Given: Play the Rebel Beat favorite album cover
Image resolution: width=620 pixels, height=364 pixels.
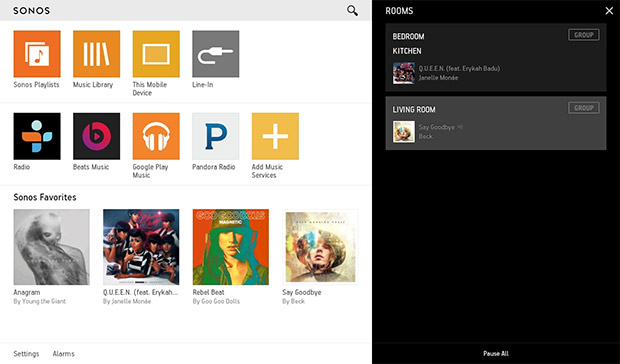Looking at the screenshot, I should click(x=231, y=247).
